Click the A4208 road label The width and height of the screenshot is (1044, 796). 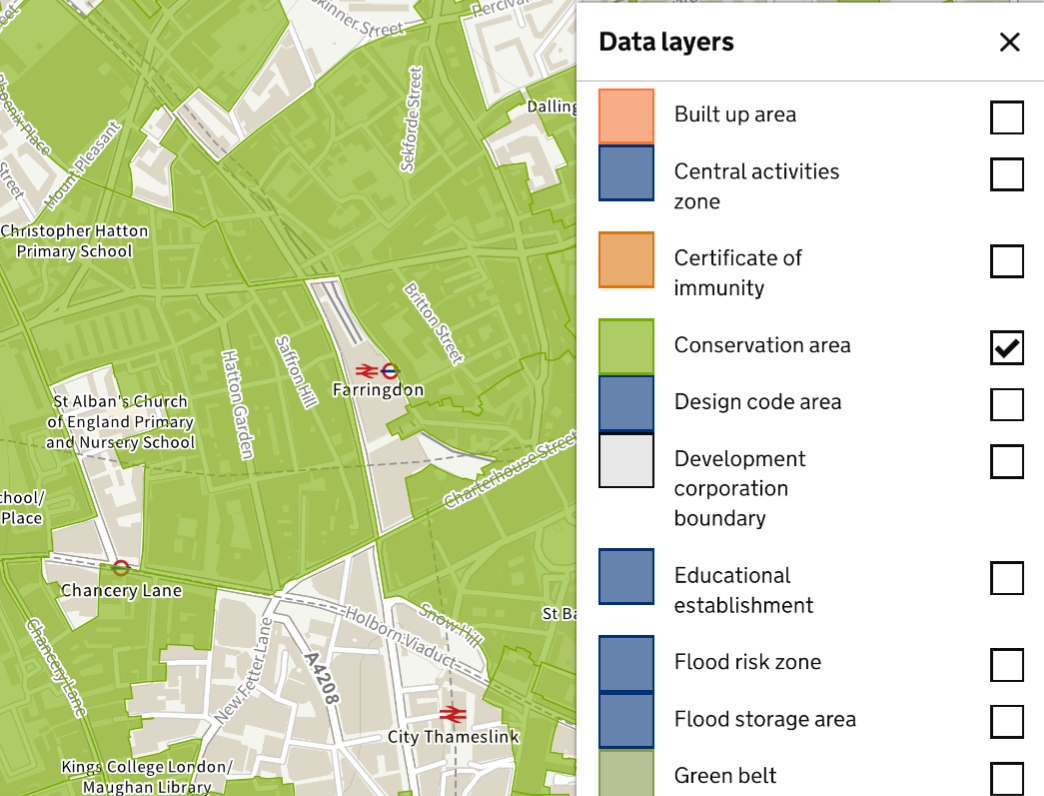click(322, 679)
